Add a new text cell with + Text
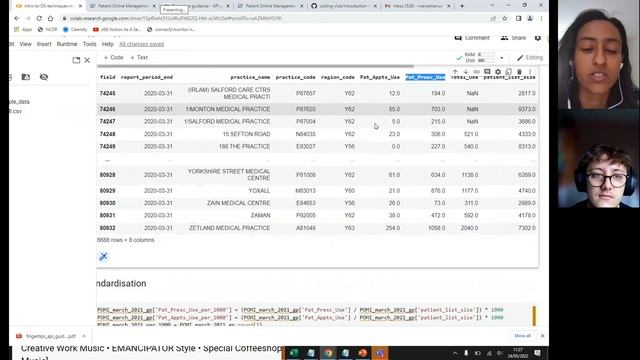 tap(139, 58)
